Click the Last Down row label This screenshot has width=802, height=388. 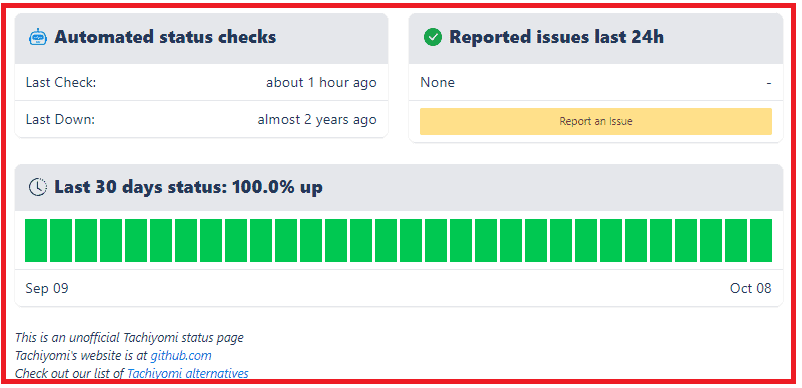click(x=60, y=119)
